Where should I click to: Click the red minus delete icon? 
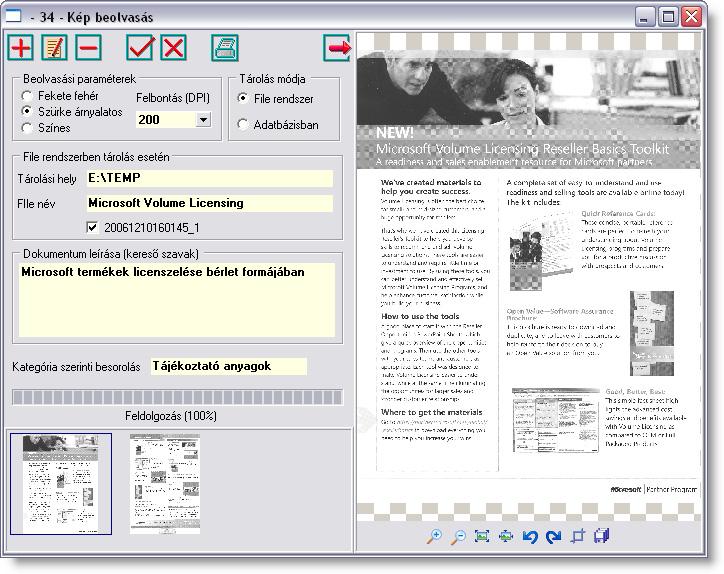pos(88,47)
